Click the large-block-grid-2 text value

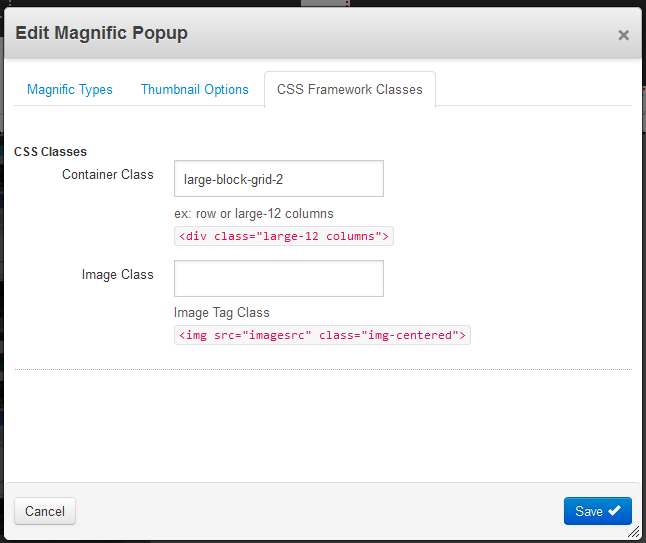click(x=233, y=180)
